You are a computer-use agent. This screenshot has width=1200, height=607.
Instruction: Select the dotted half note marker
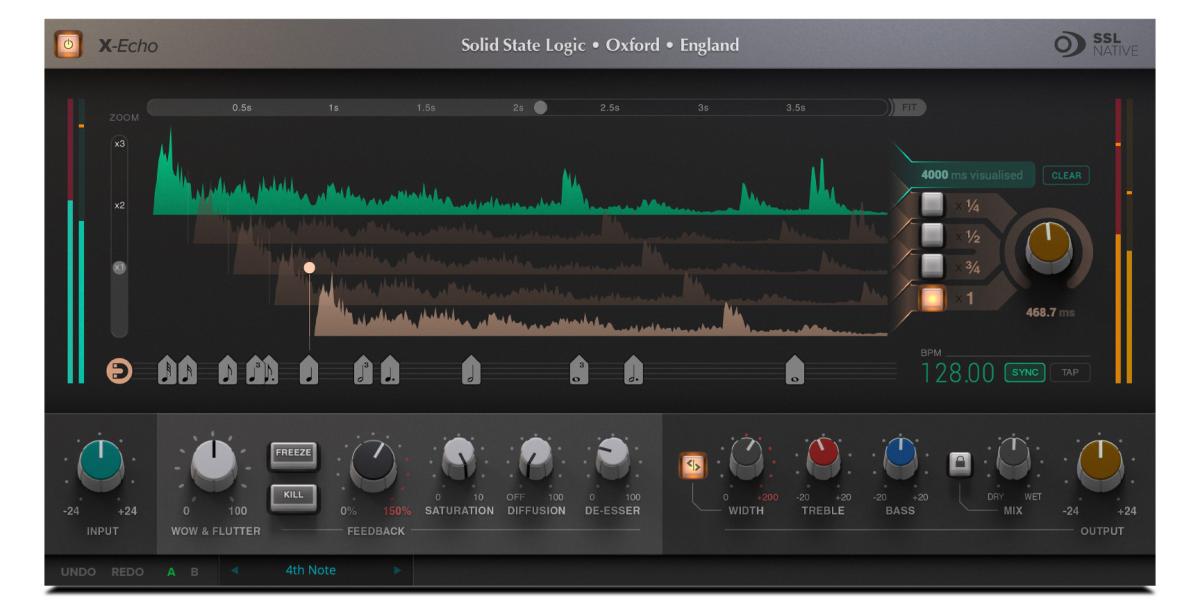pos(633,371)
